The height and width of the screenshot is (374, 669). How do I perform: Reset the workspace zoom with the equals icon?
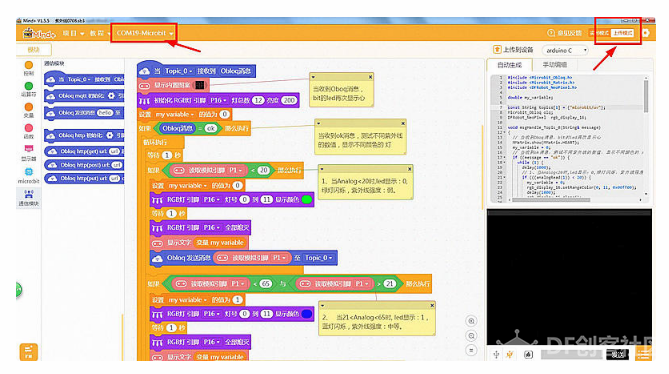(471, 350)
